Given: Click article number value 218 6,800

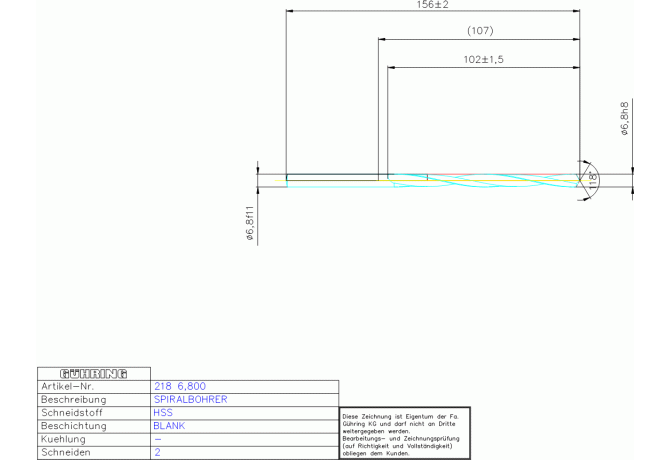Looking at the screenshot, I should 180,386.
